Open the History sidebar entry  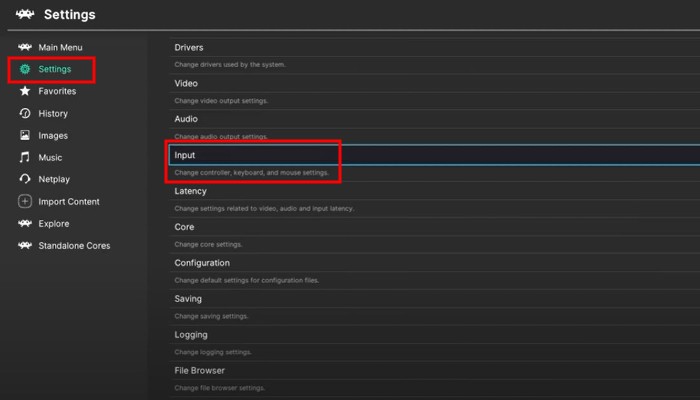point(53,113)
